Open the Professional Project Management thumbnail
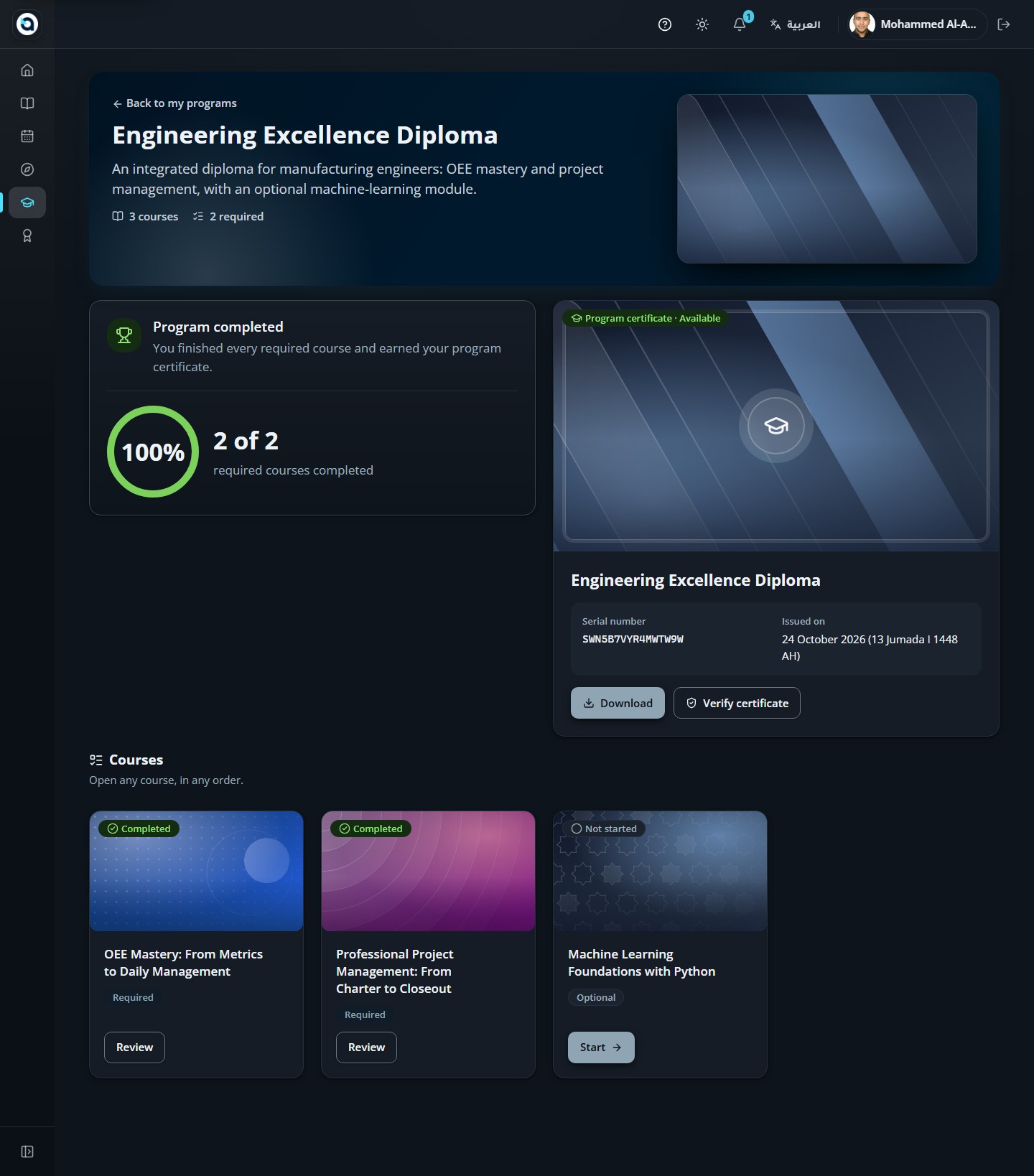The image size is (1034, 1176). [428, 871]
